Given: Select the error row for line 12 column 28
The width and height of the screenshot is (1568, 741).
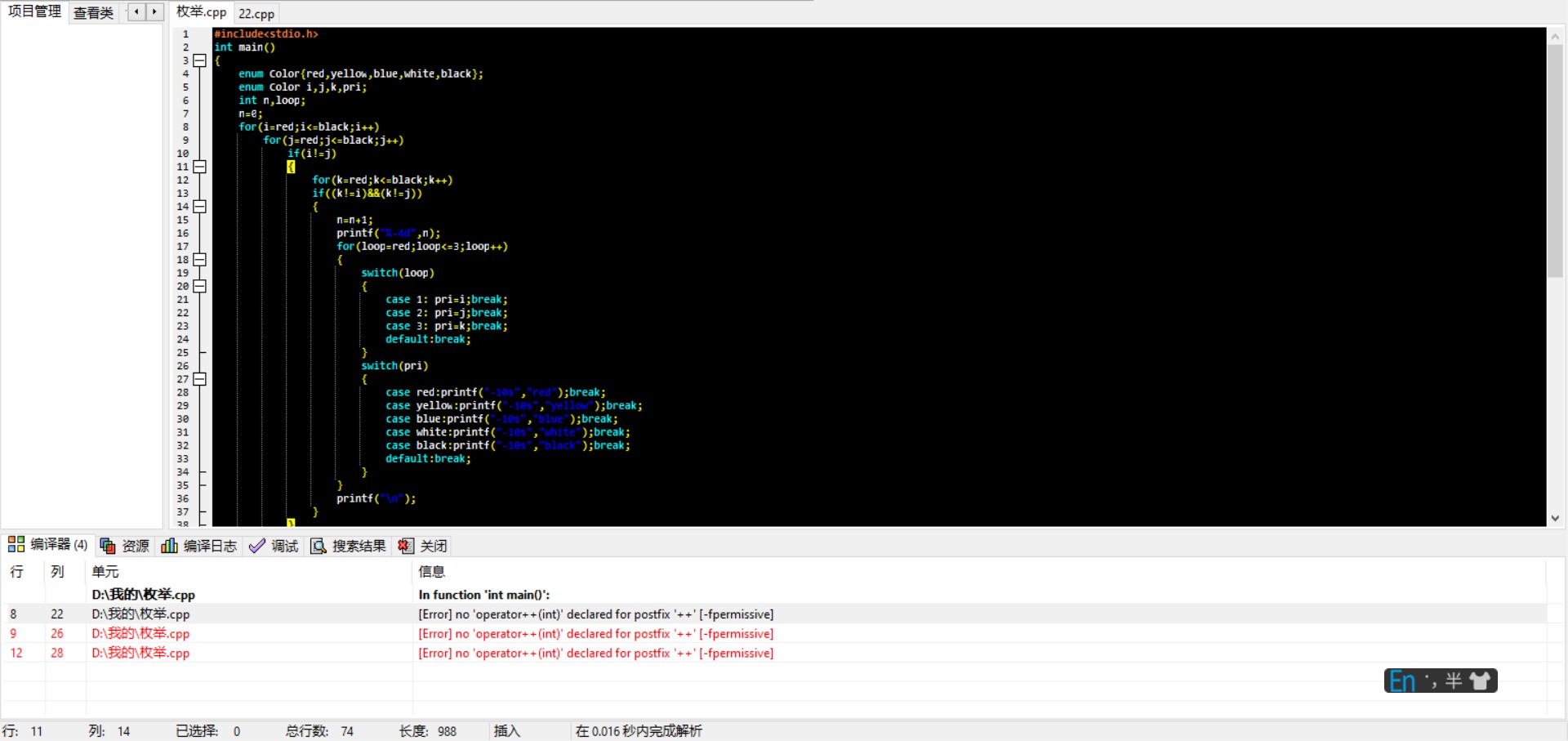Looking at the screenshot, I should point(773,653).
